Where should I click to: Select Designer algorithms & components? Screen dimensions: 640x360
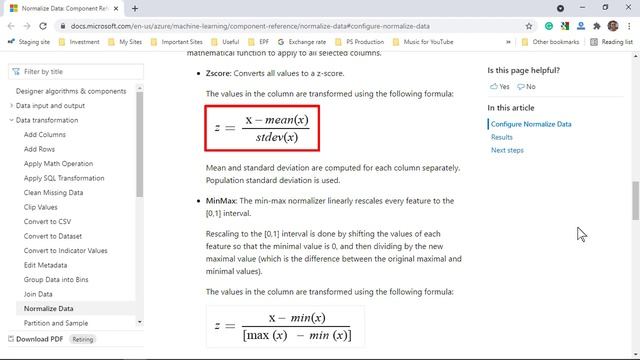(71, 91)
